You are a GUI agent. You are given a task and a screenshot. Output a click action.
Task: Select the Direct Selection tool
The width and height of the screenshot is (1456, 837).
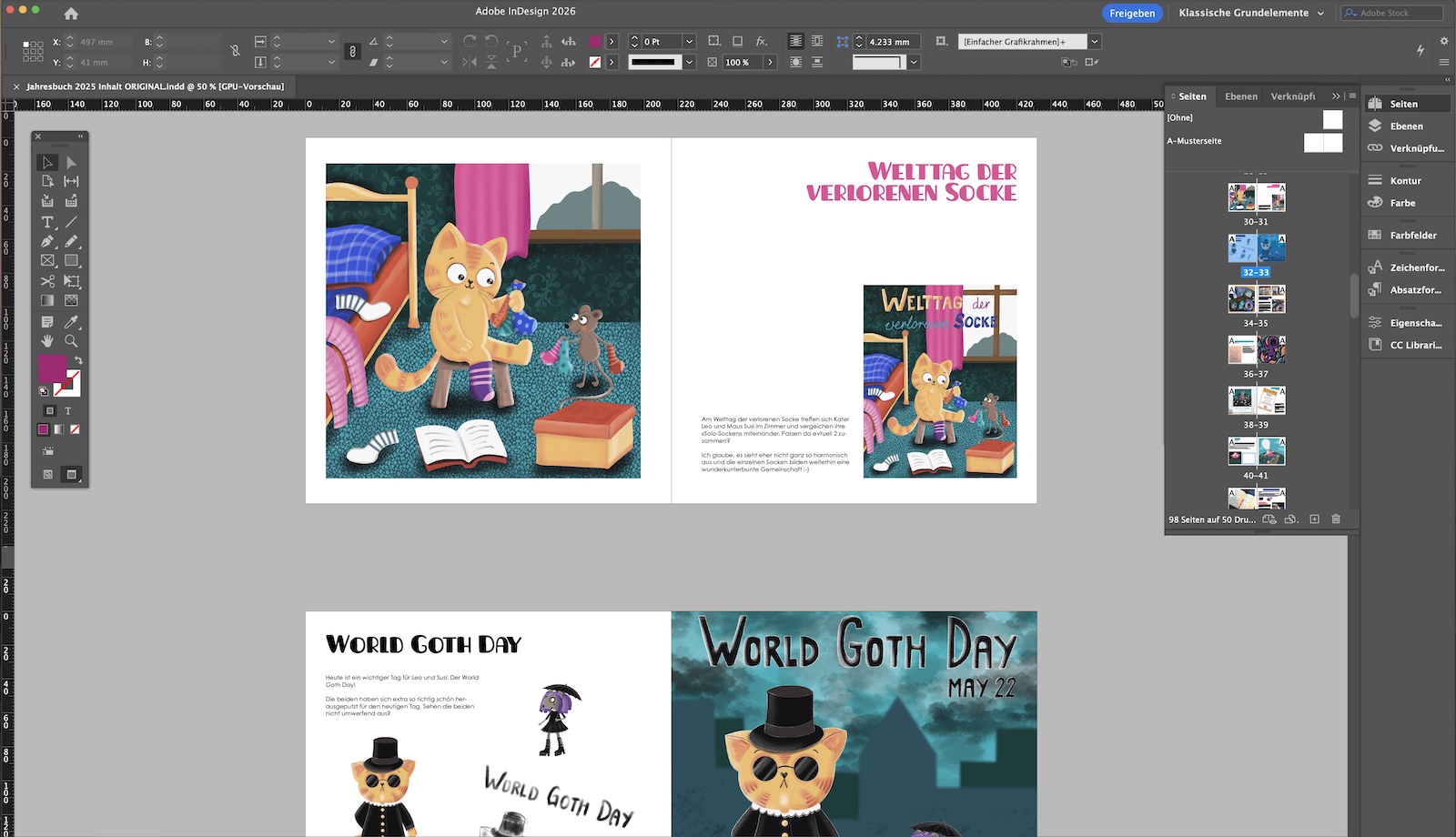tap(71, 163)
